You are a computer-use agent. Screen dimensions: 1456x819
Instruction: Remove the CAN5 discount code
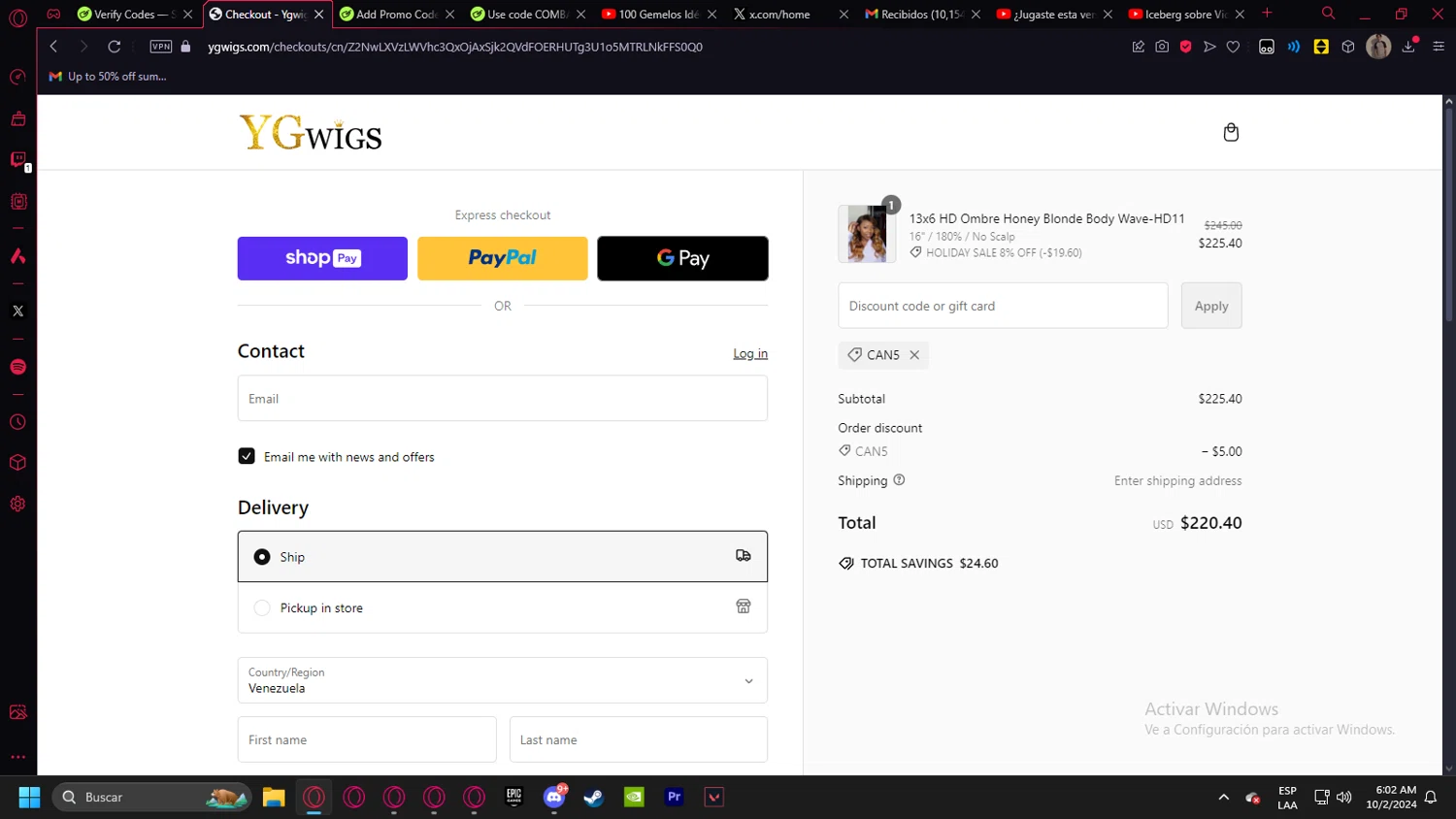(x=914, y=355)
